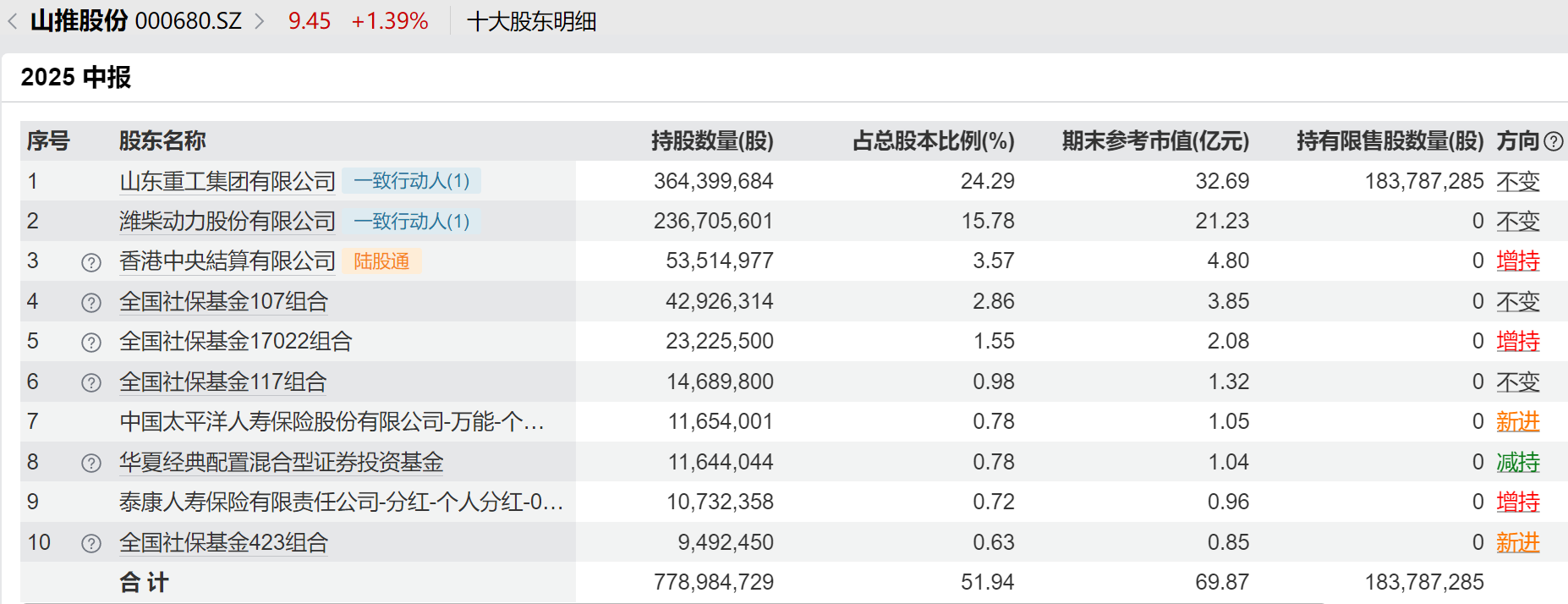Click shares value 53,514,977
This screenshot has height=604, width=1568.
coord(720,261)
